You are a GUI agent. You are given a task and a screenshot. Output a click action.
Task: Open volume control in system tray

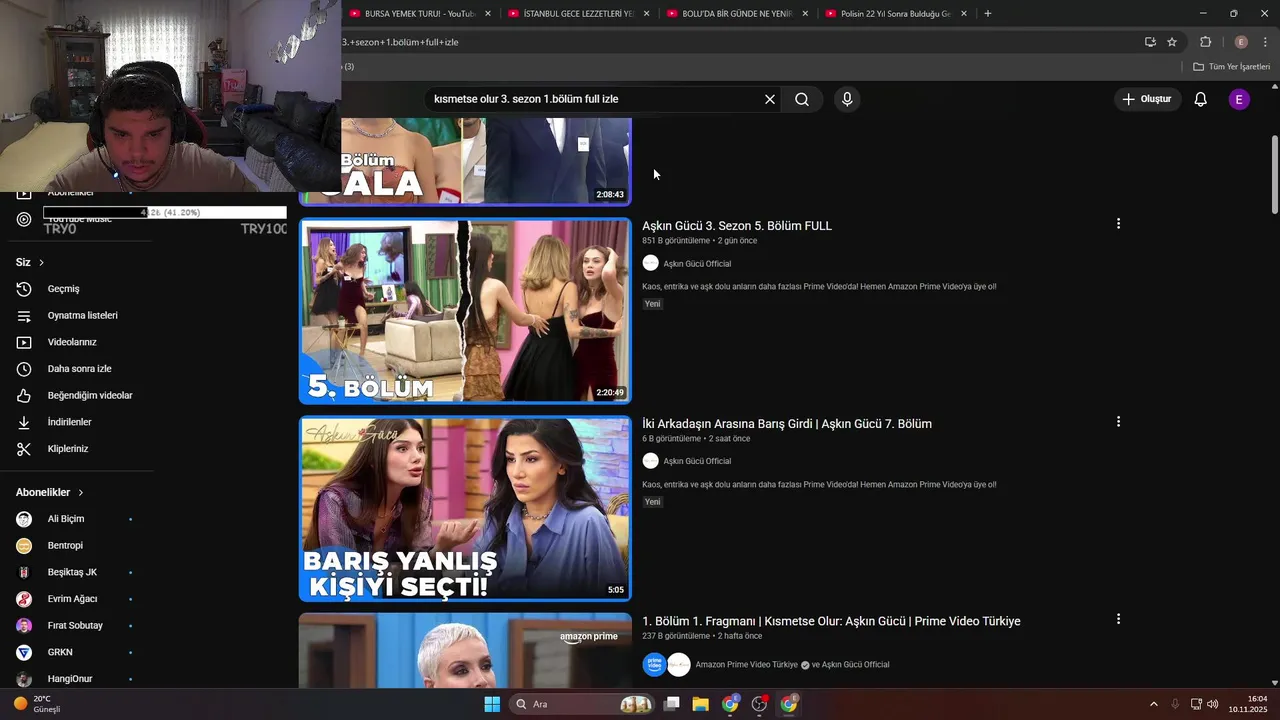point(1213,704)
